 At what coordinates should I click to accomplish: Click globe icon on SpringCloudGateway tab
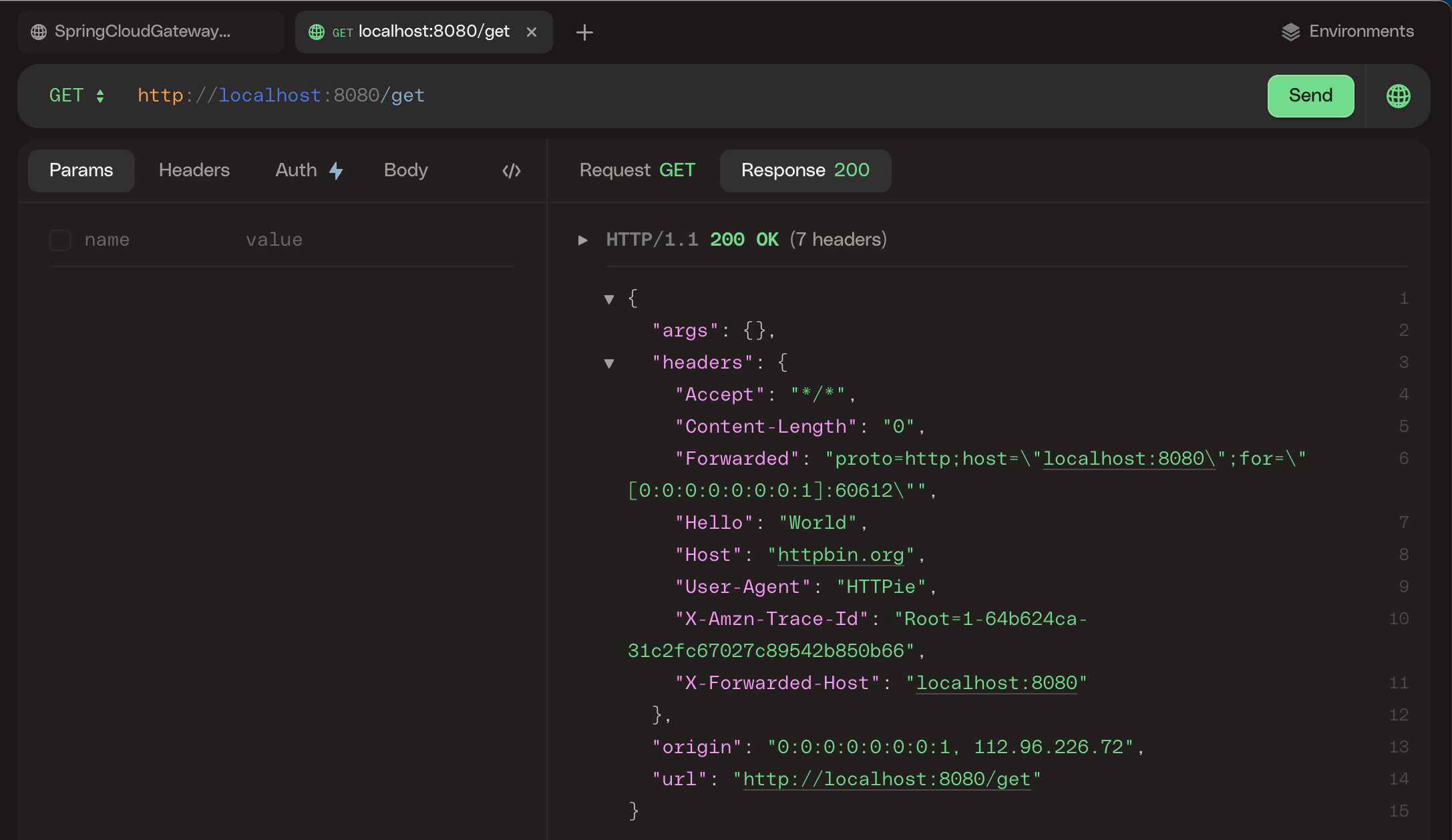(x=39, y=32)
